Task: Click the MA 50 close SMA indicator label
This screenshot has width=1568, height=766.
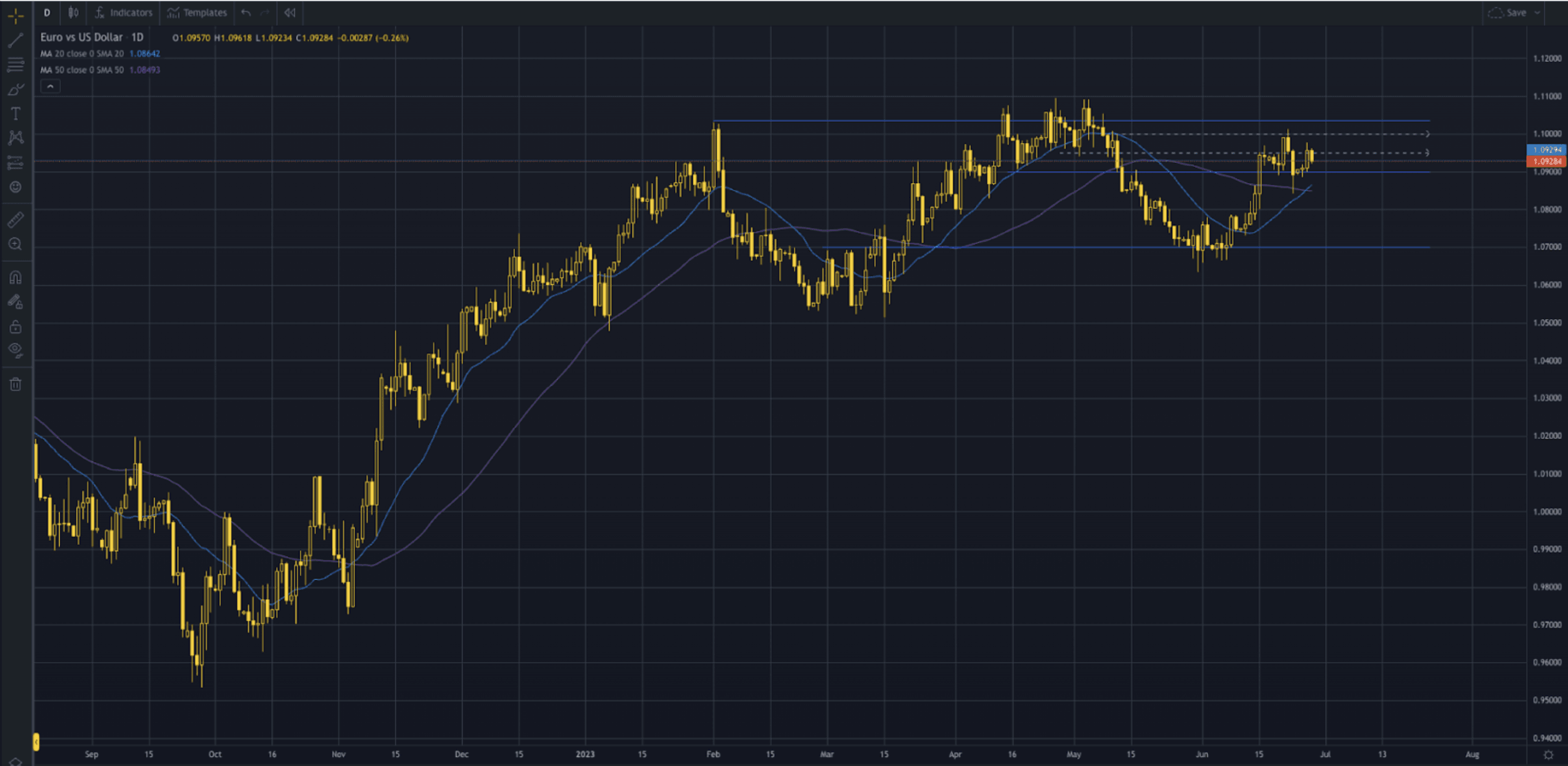Action: 82,70
